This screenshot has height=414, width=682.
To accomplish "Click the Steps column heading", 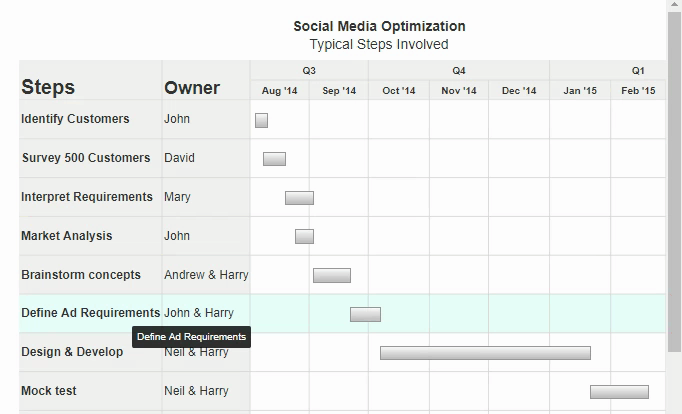I will coord(48,87).
